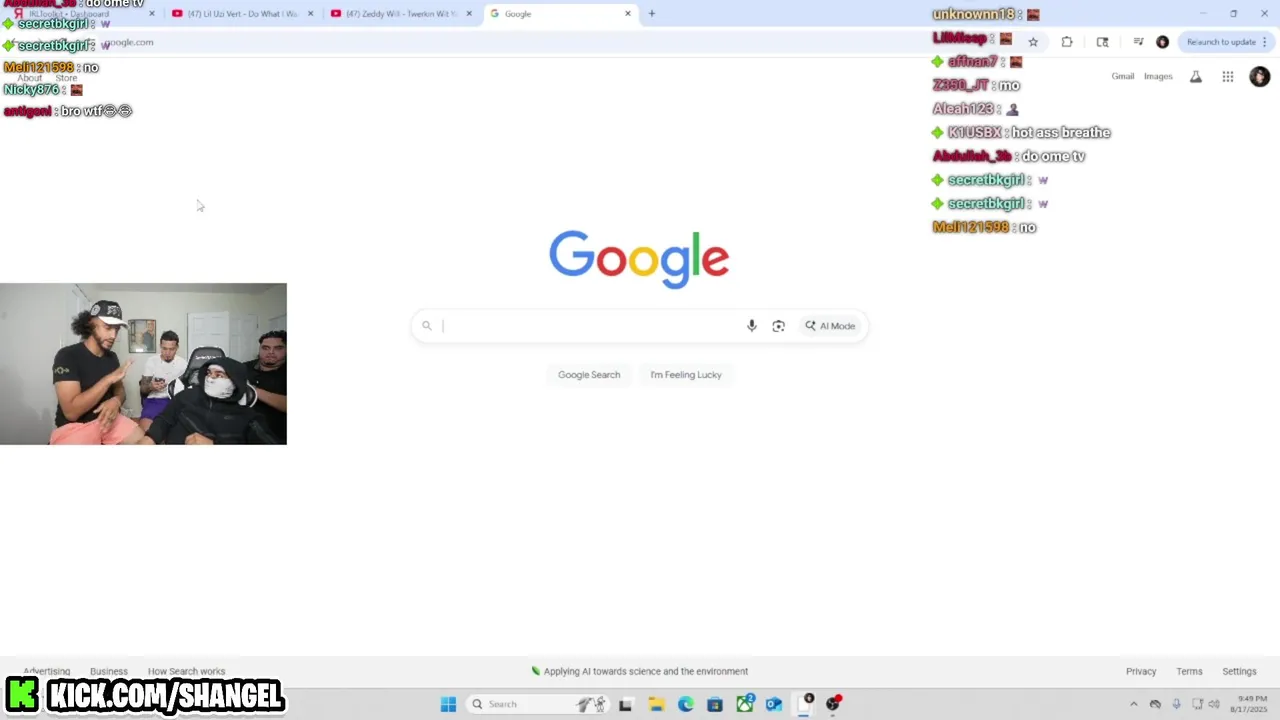Viewport: 1280px width, 720px height.
Task: Click the Windows taskbar Search box
Action: [537, 704]
